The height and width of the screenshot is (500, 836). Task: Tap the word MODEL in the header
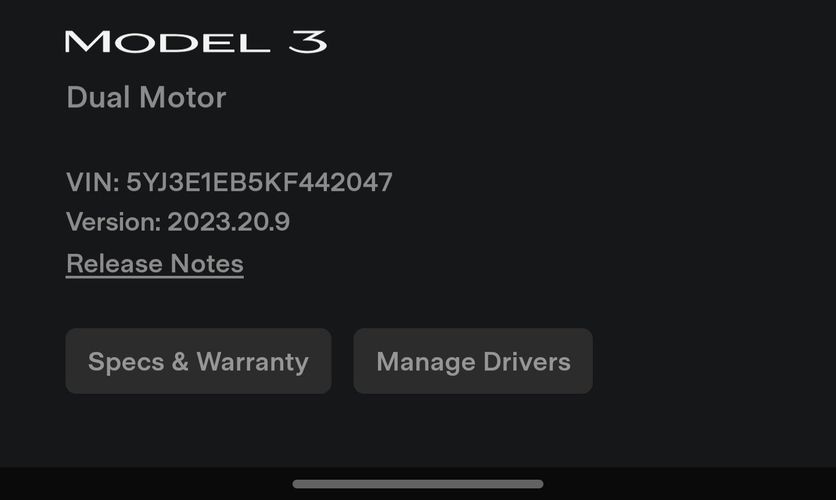click(x=167, y=42)
